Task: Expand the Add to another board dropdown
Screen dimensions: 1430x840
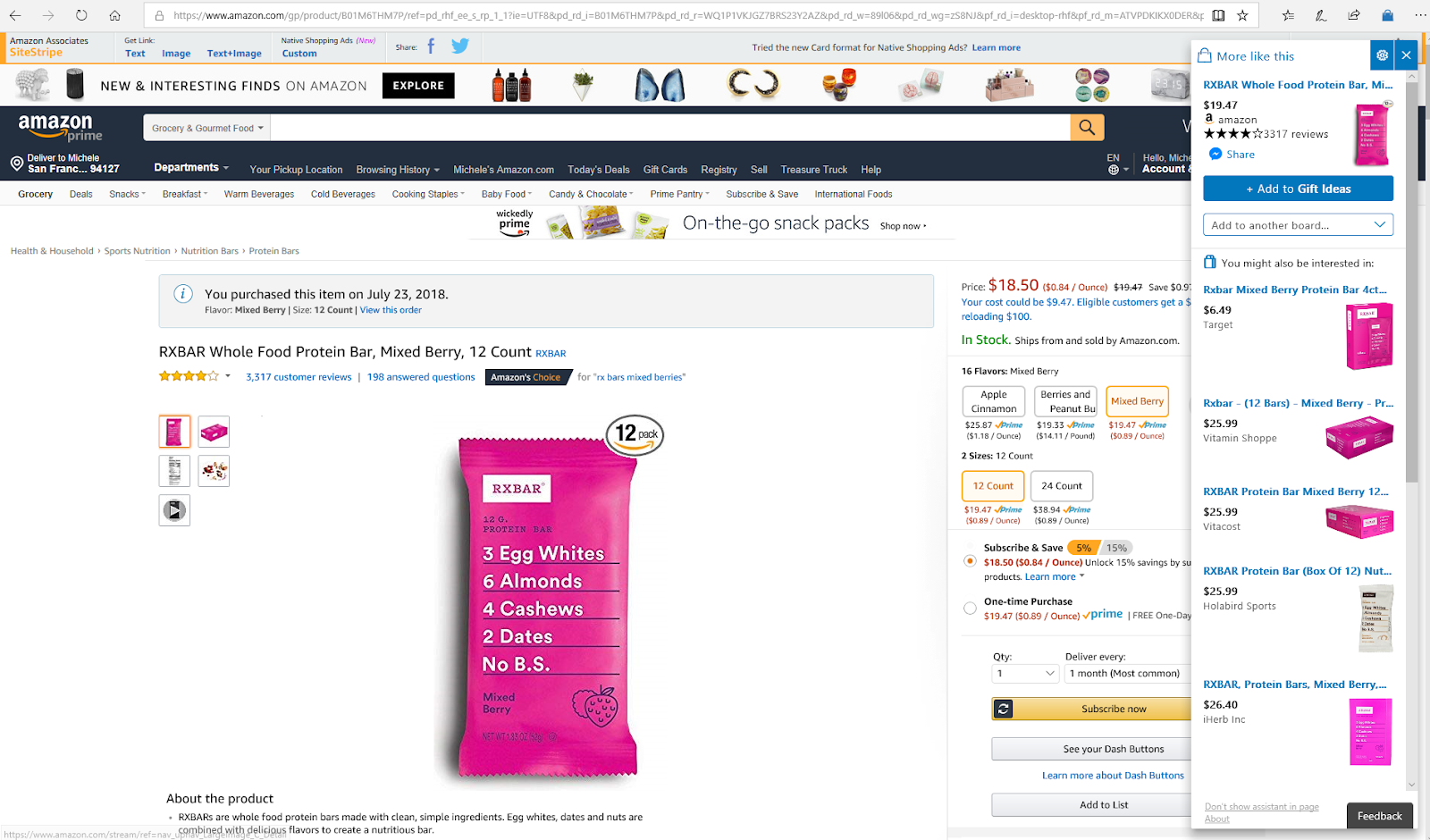Action: coord(1298,225)
